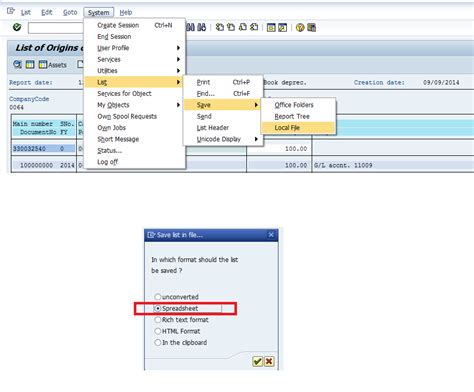
Task: Open the Goto menu
Action: 70,12
